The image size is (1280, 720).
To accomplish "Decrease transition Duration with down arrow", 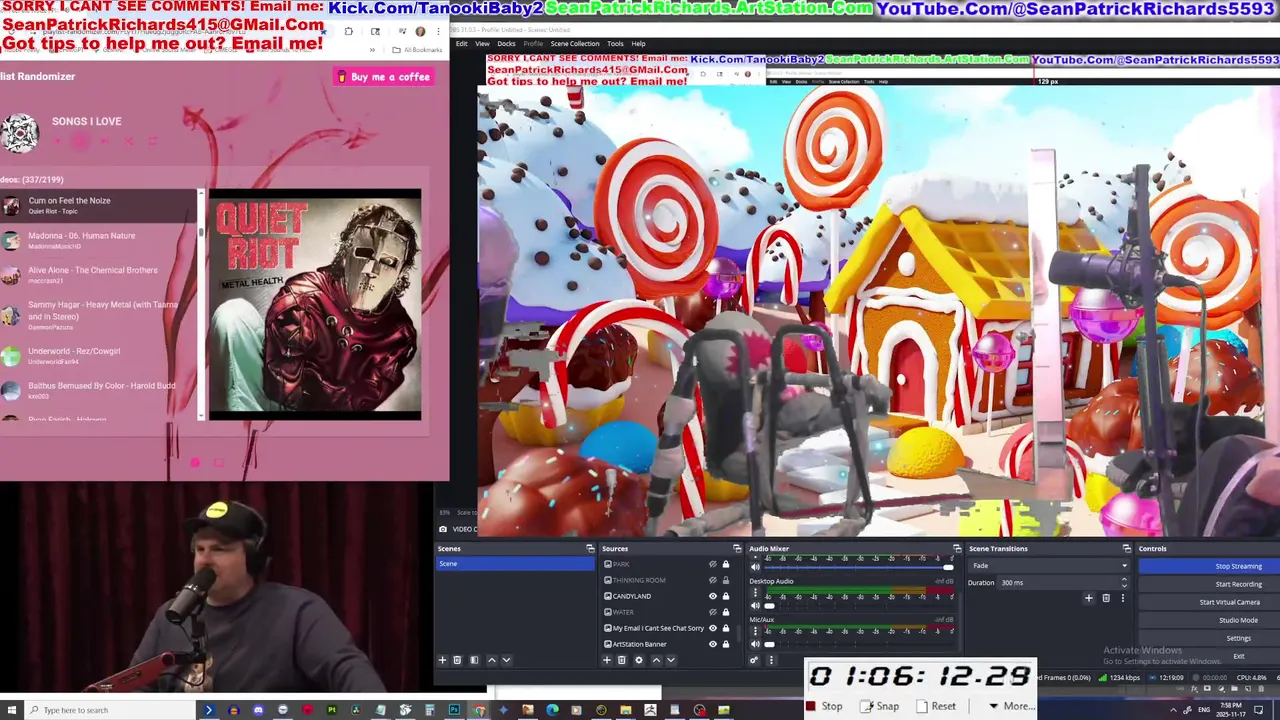I will tap(1124, 585).
